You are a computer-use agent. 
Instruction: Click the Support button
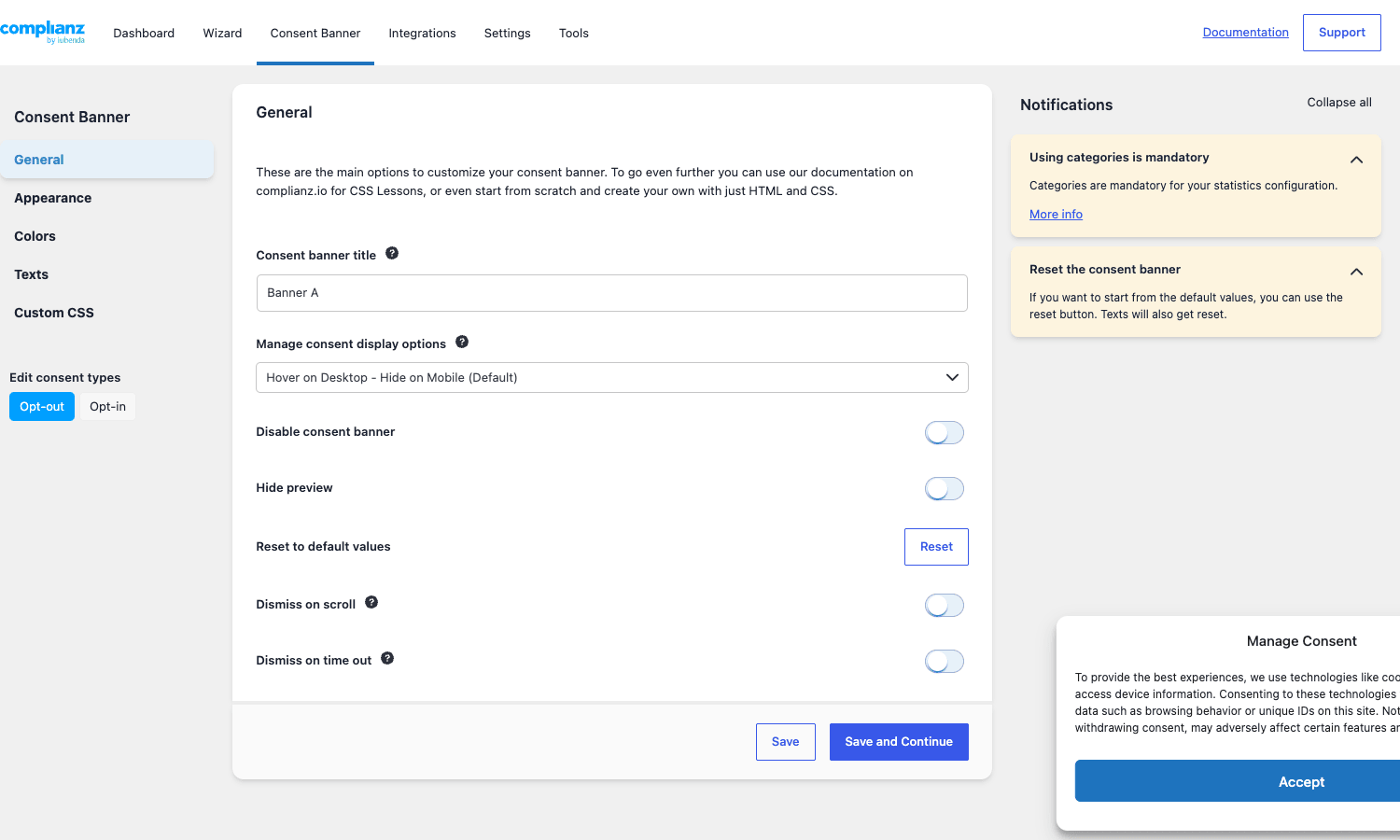coord(1341,33)
